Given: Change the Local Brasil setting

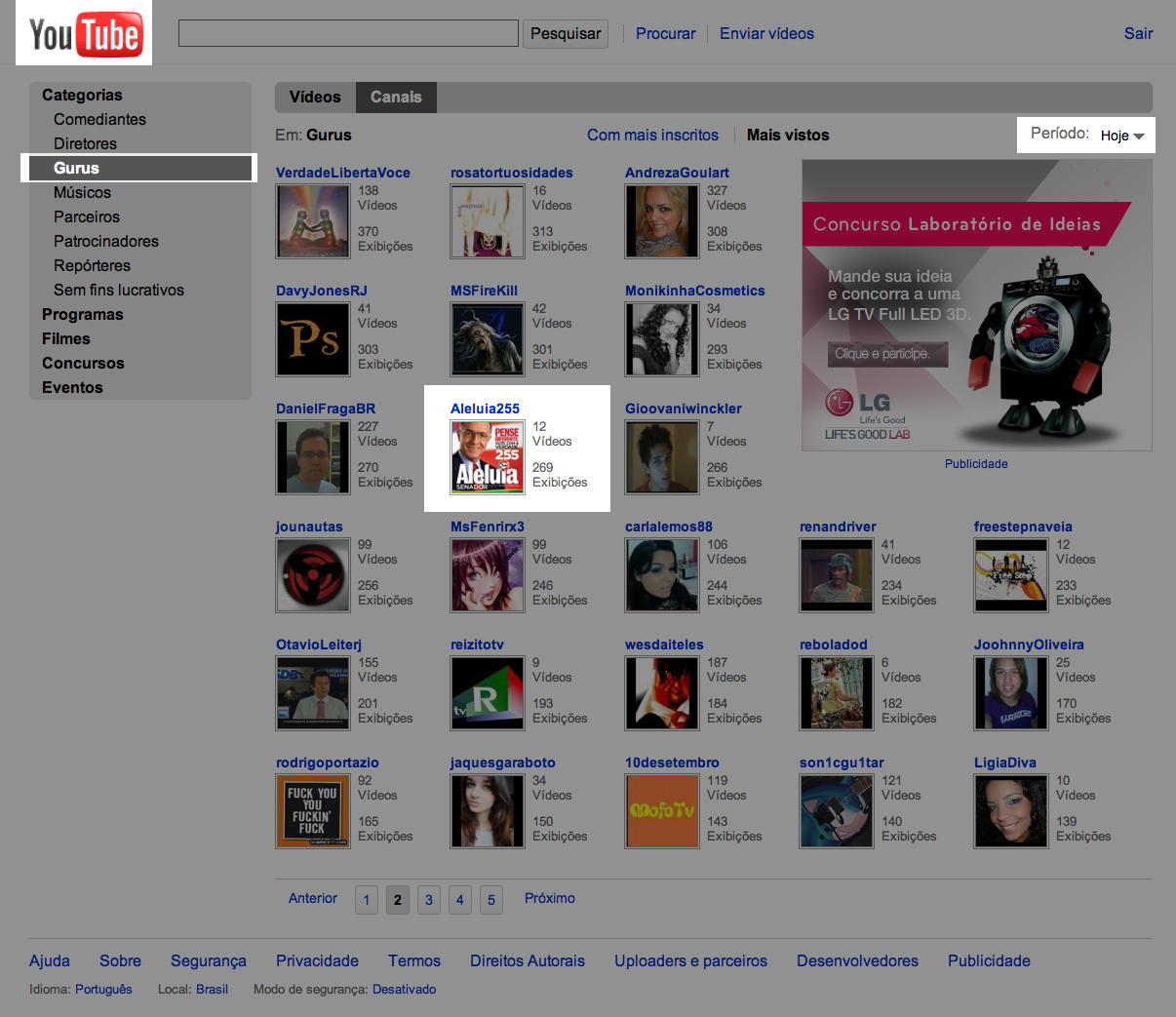Looking at the screenshot, I should point(212,989).
